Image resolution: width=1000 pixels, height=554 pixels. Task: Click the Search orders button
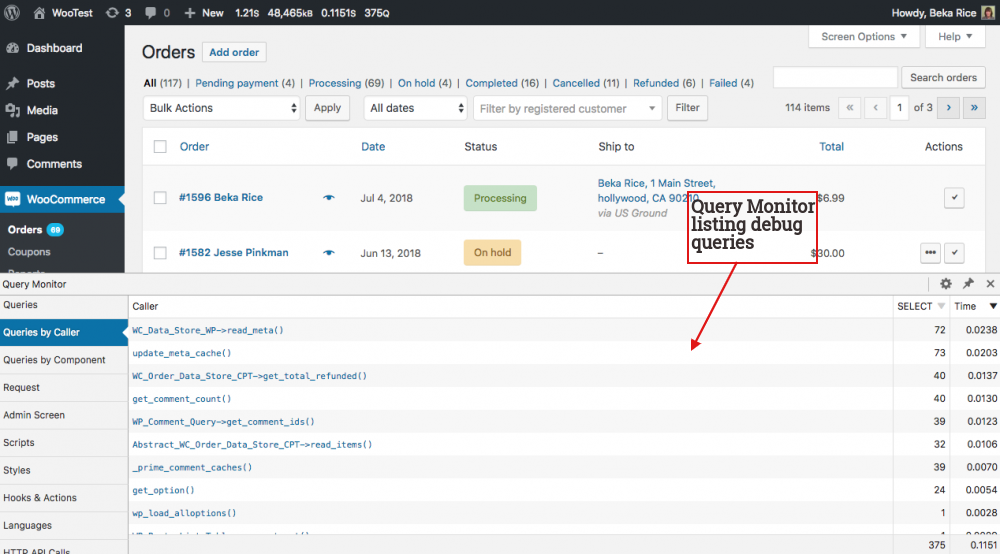(x=943, y=77)
